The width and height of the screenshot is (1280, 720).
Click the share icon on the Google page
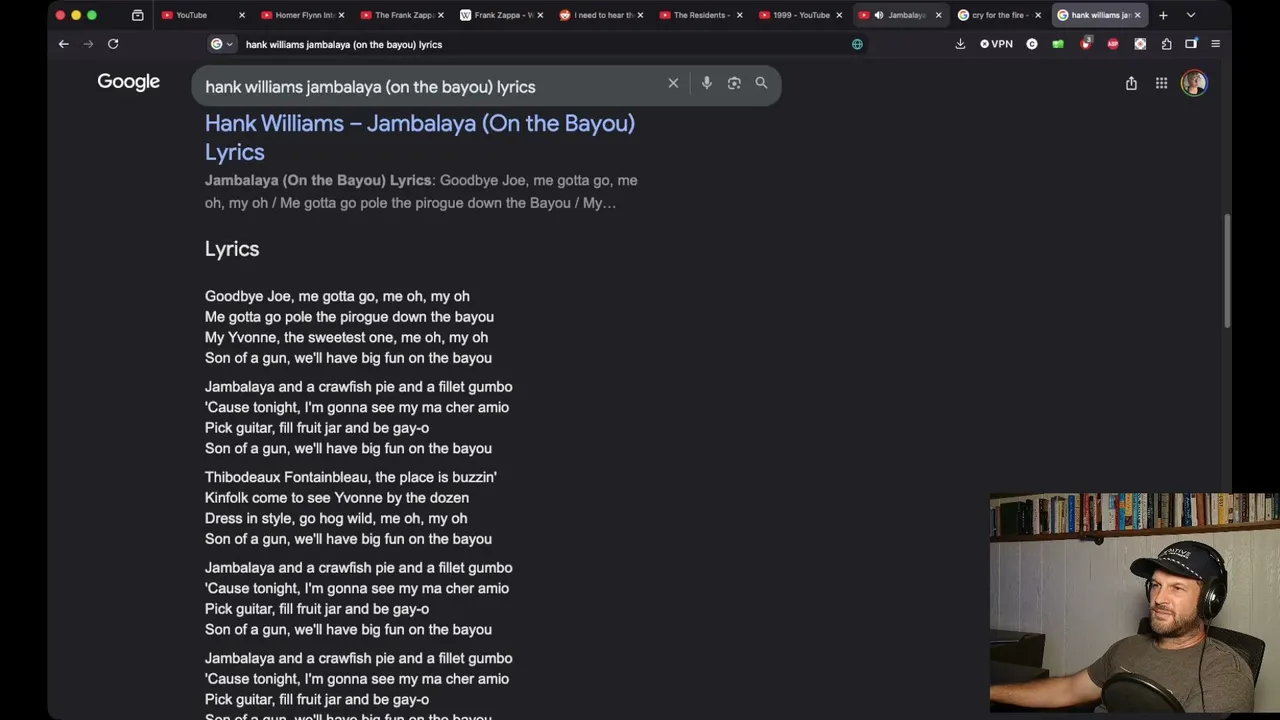tap(1131, 84)
